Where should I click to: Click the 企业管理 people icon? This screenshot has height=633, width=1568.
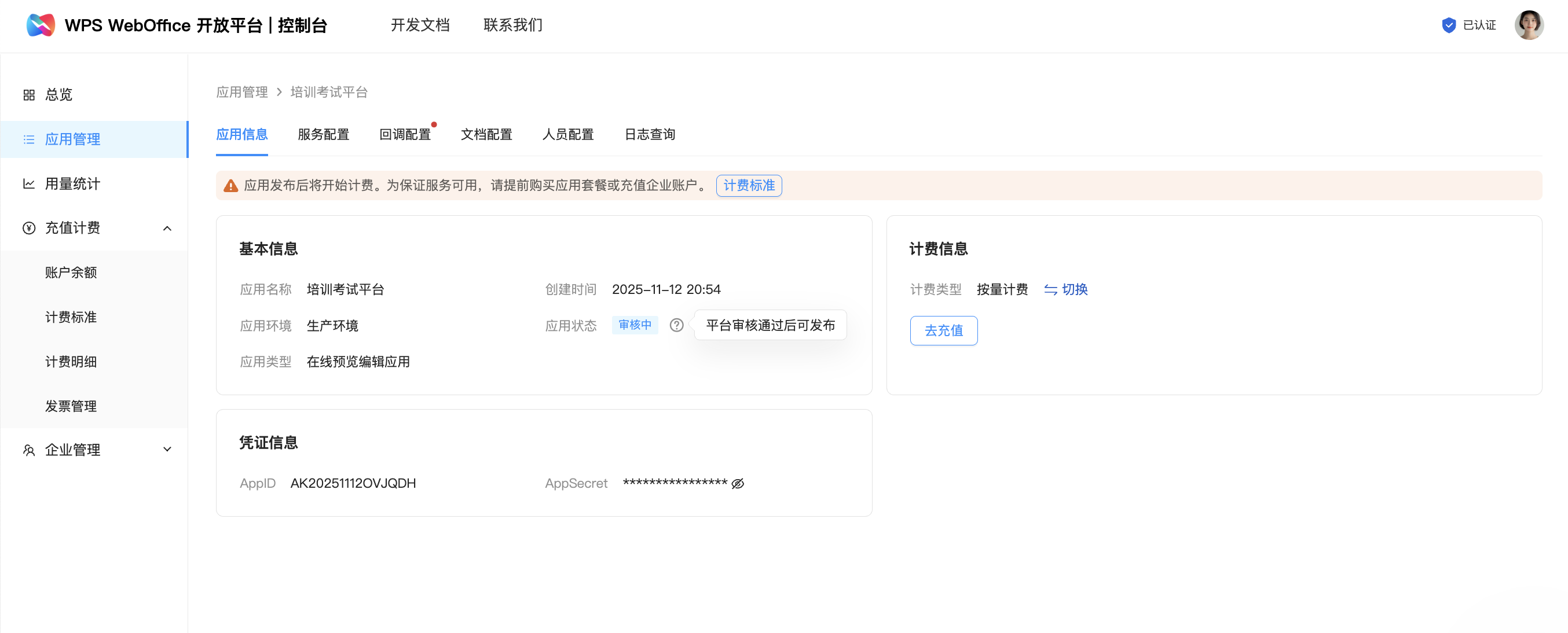click(x=28, y=450)
